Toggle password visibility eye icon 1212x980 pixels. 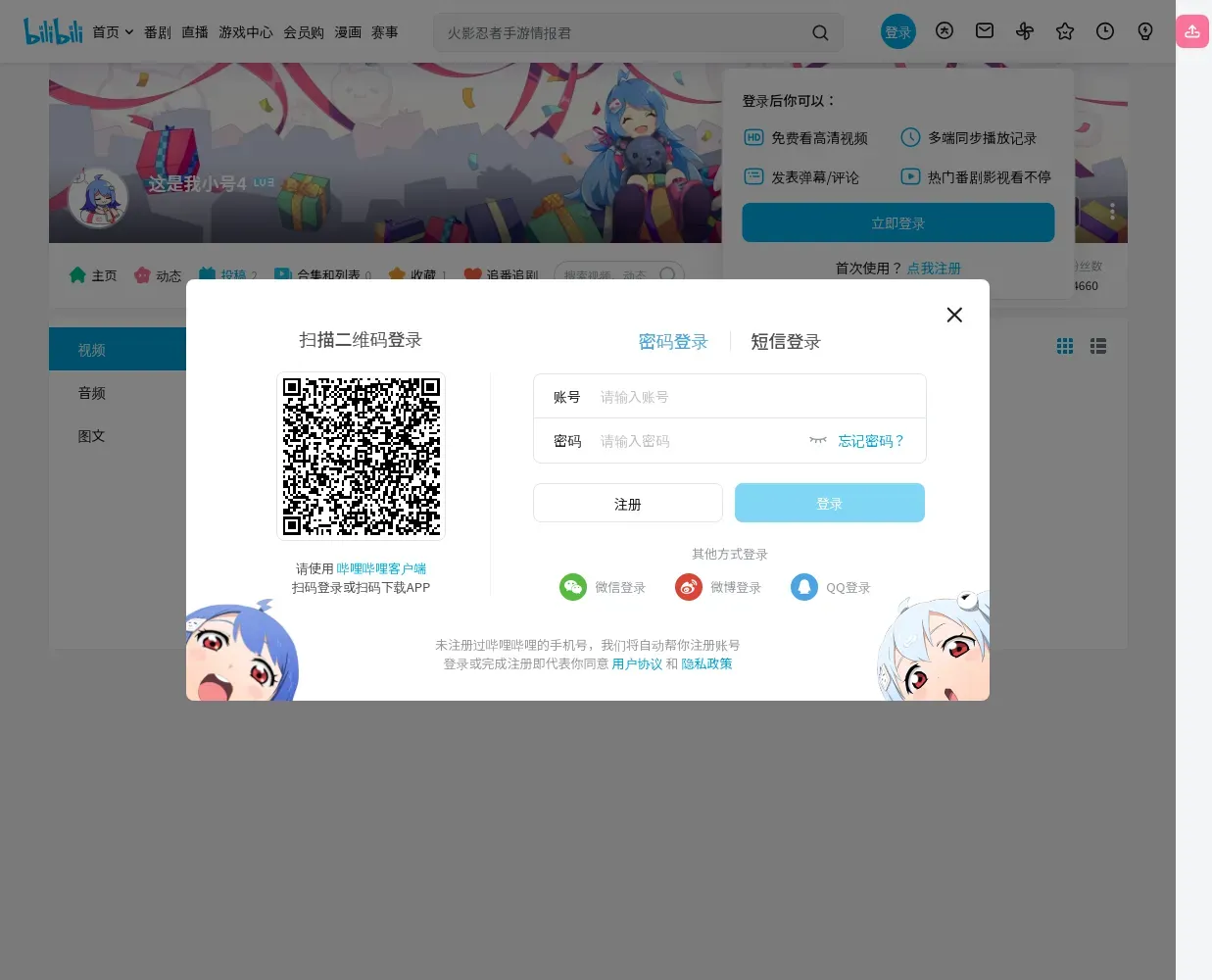pos(818,440)
